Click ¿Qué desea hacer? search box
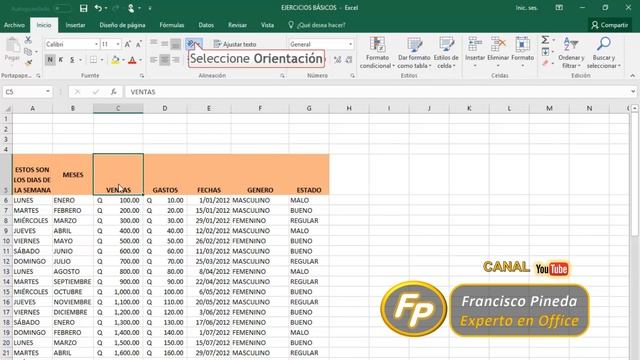The image size is (640, 360). (317, 25)
